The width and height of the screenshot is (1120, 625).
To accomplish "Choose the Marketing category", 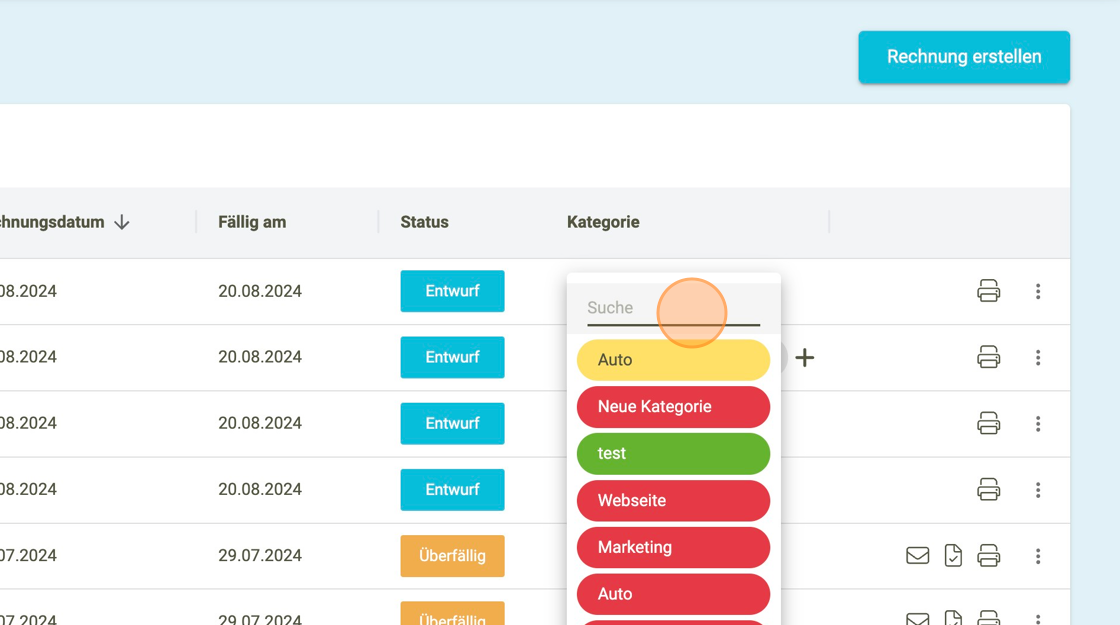I will [673, 547].
